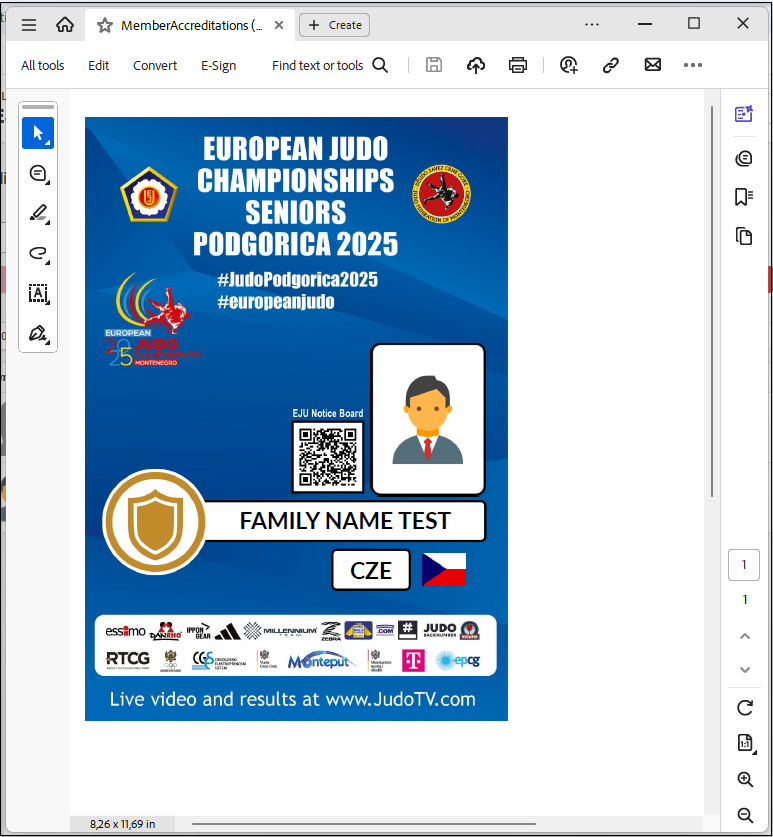773x837 pixels.
Task: Click the share link icon
Action: [x=610, y=65]
